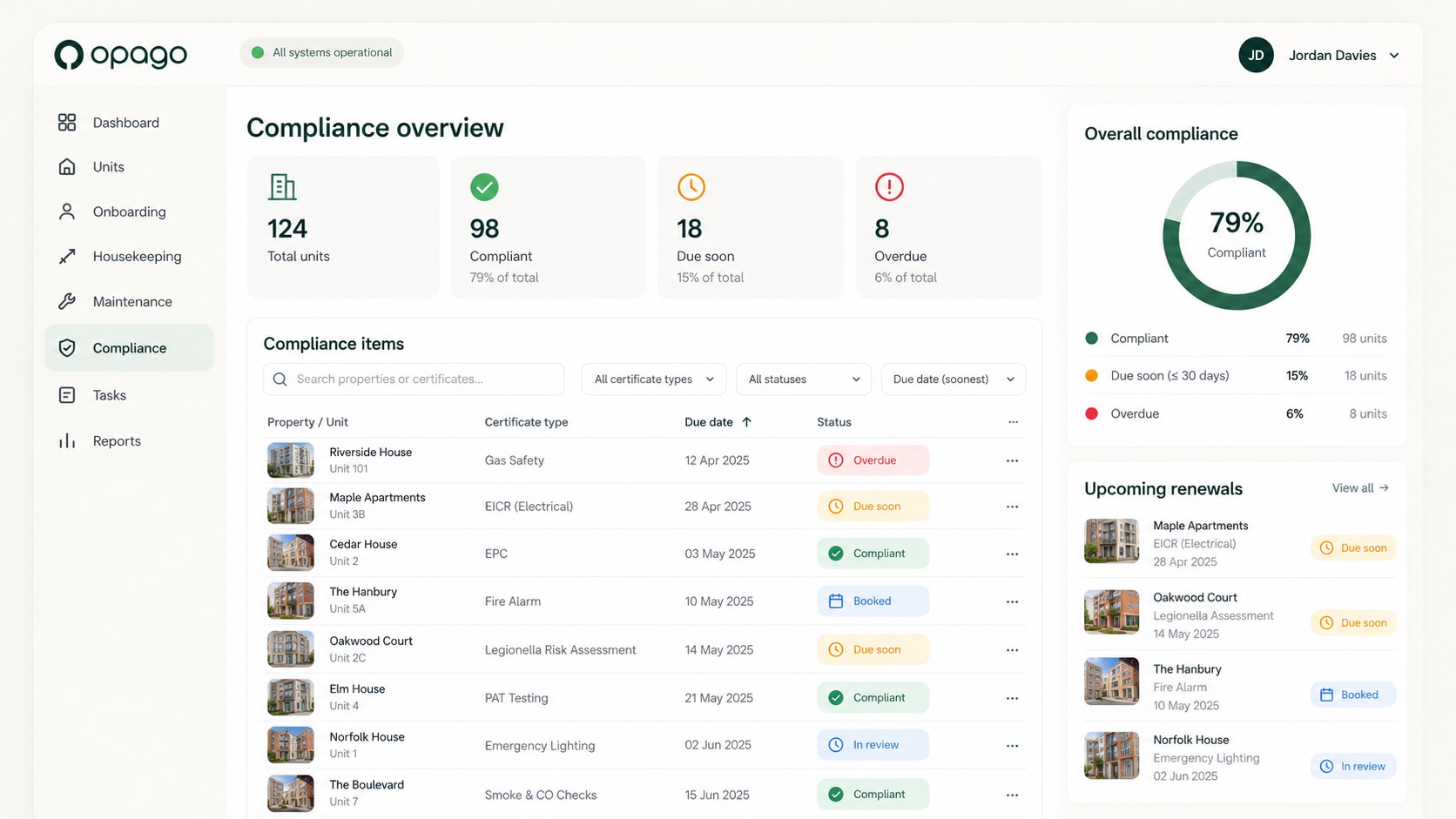Open the Due date (soonest) sort dropdown

click(x=954, y=379)
